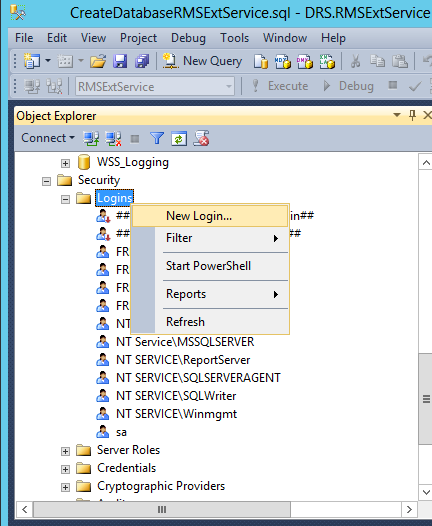Screen dimensions: 432x526
Task: Click the Filter funnel icon
Action: [157, 138]
